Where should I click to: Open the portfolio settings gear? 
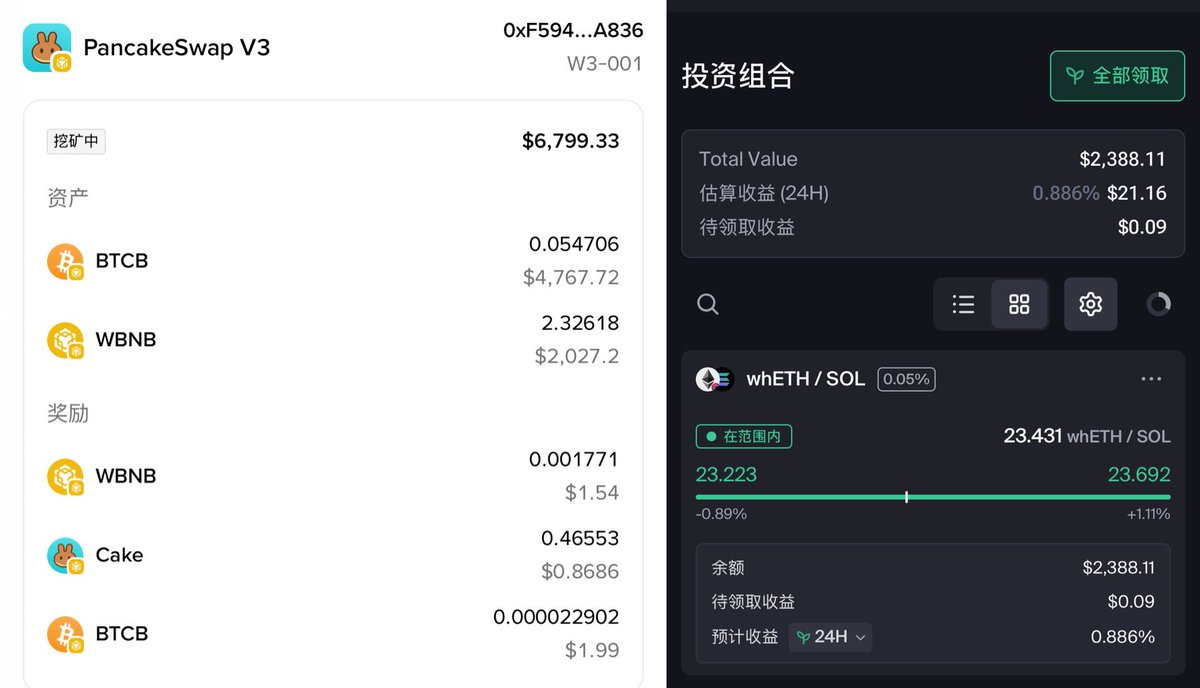(1090, 304)
